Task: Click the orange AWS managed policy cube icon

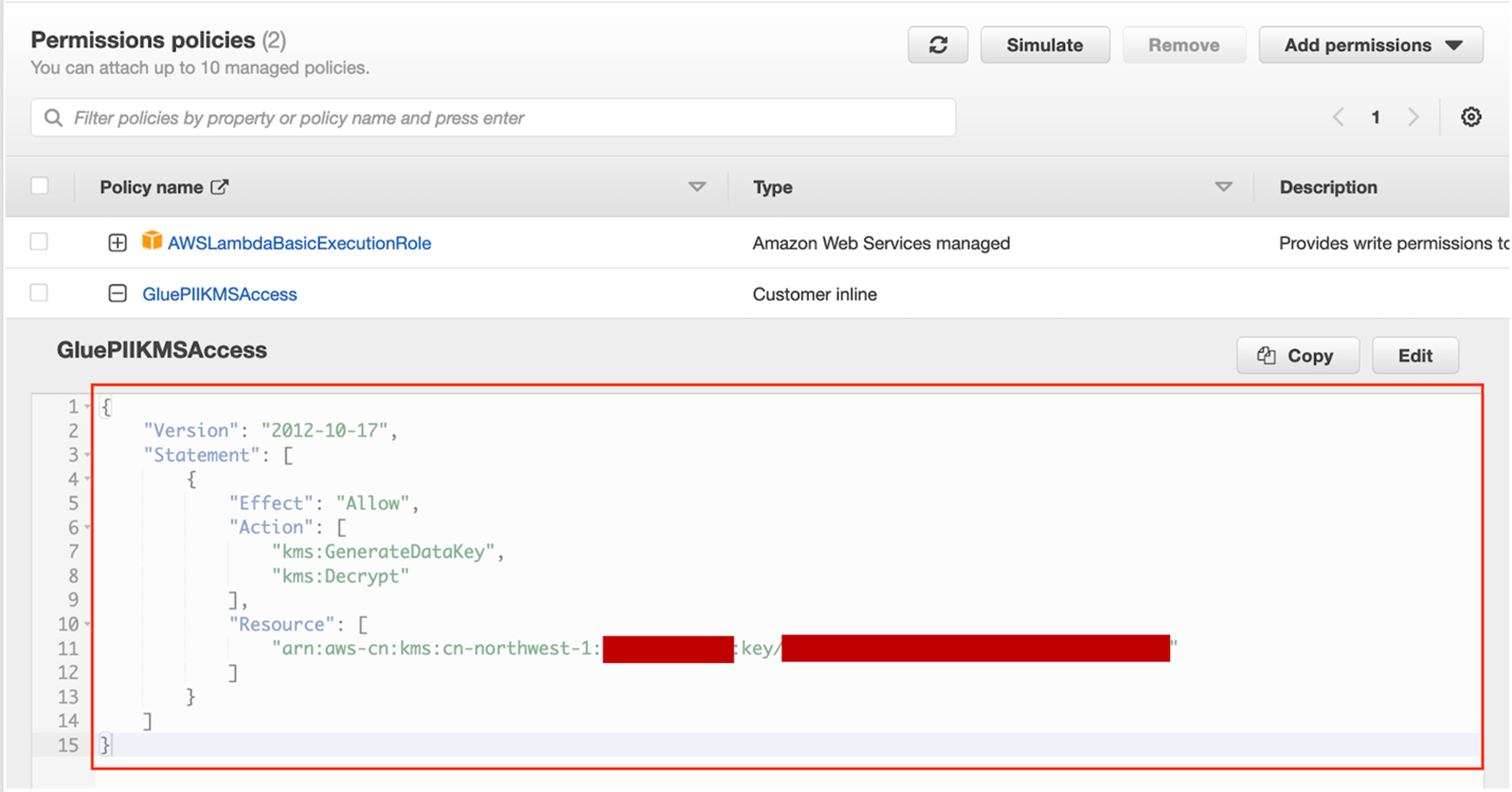Action: (152, 241)
